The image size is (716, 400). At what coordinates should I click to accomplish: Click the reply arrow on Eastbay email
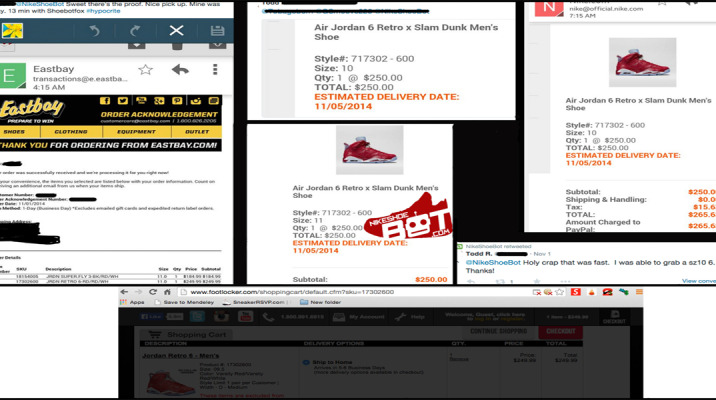(181, 69)
